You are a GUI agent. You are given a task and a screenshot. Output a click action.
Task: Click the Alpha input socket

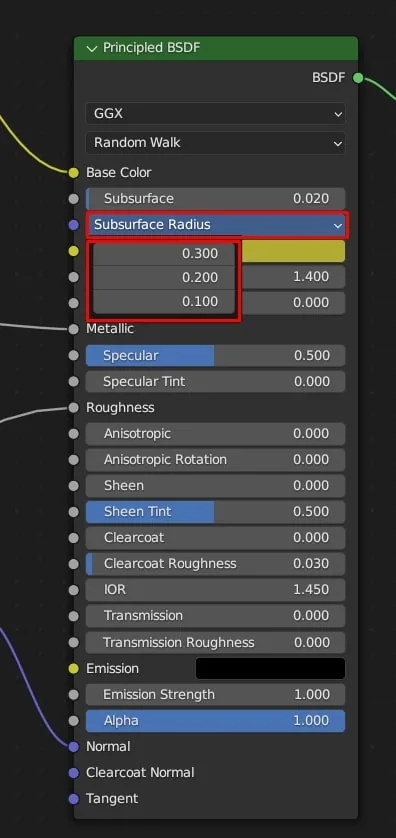[x=74, y=721]
